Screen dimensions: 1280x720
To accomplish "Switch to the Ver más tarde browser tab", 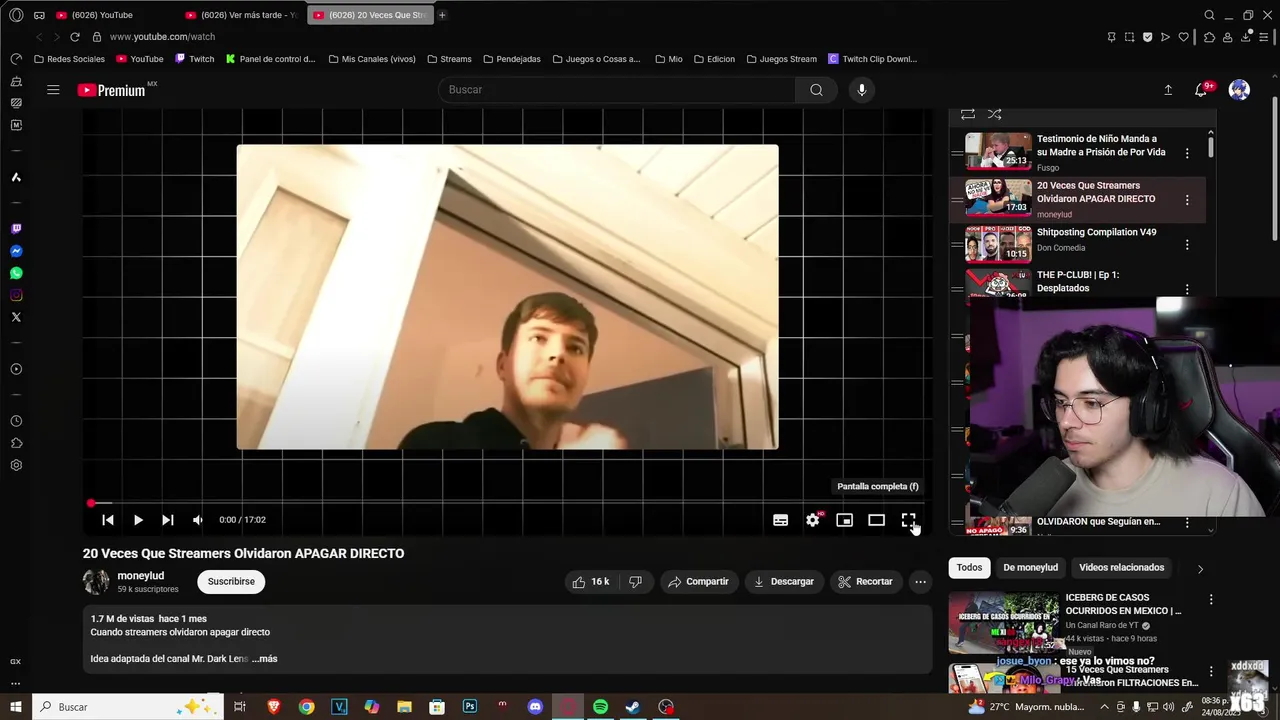I will point(241,15).
